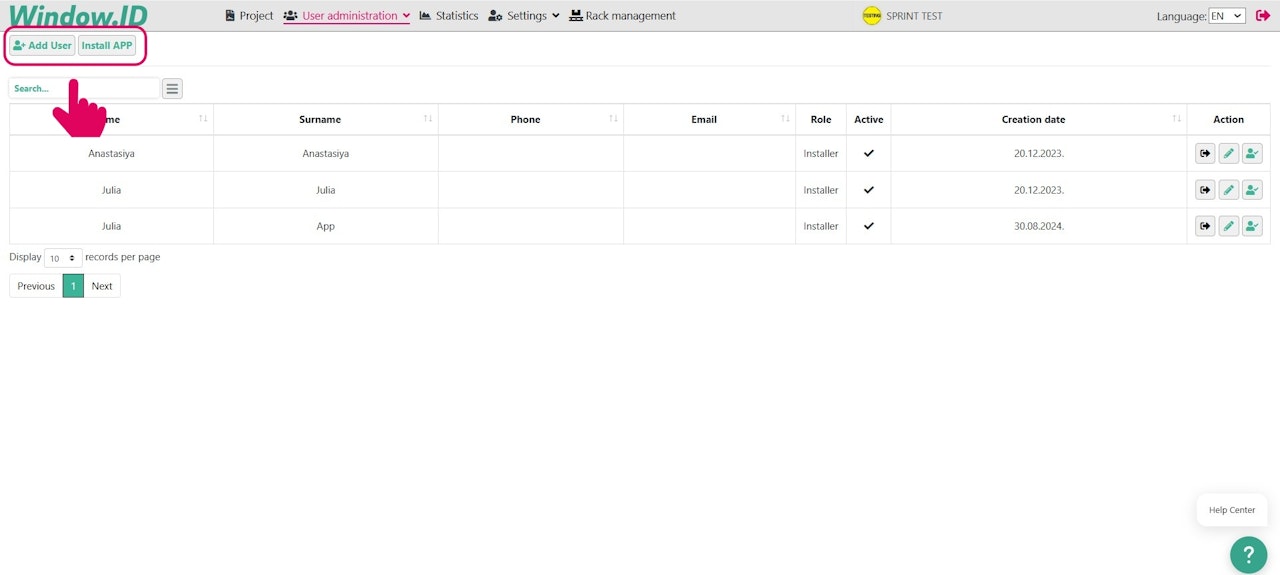1280x575 pixels.
Task: Click the login-as icon for Anastasiya
Action: [1205, 154]
